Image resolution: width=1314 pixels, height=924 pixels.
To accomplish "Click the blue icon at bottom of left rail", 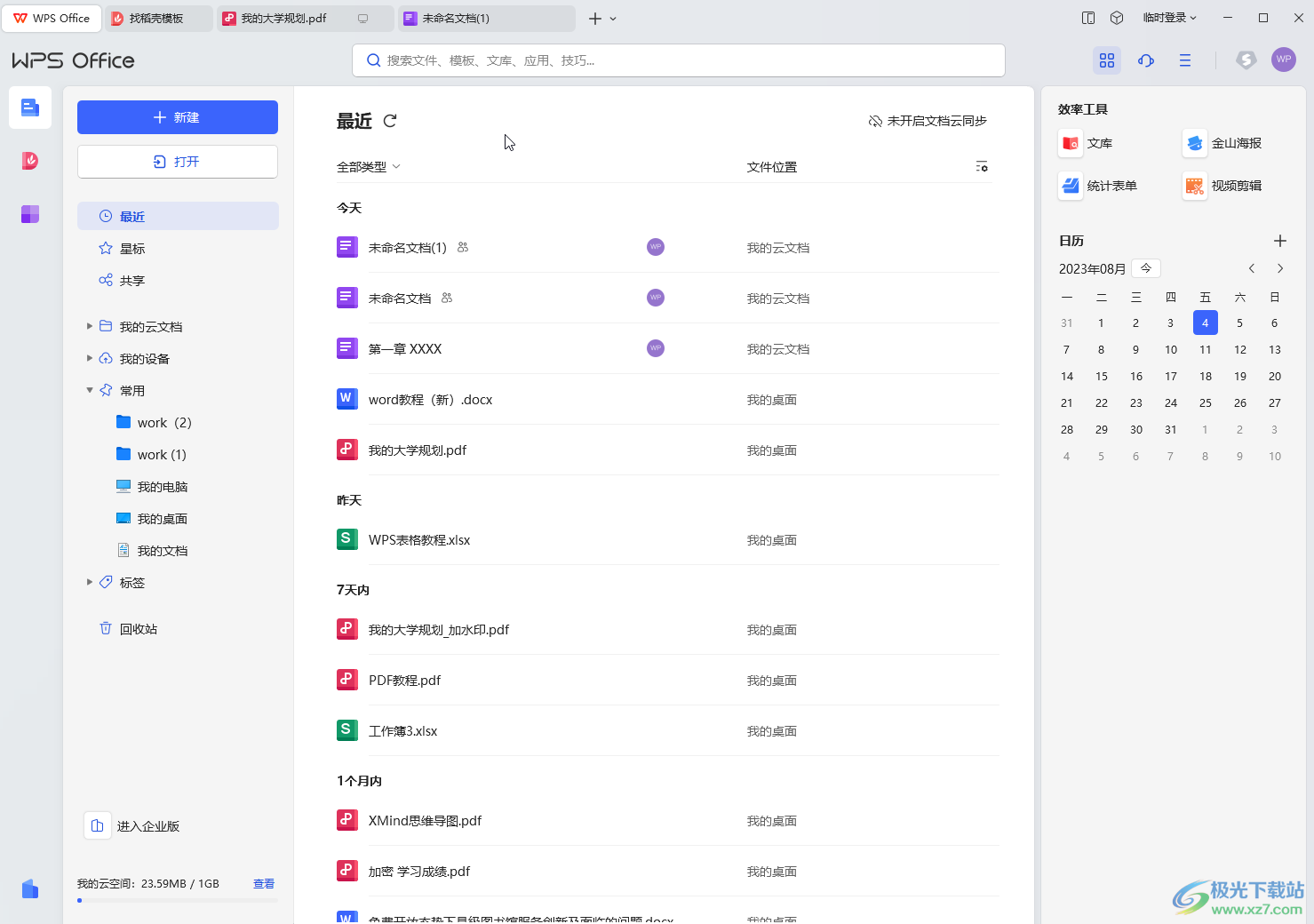I will point(30,888).
